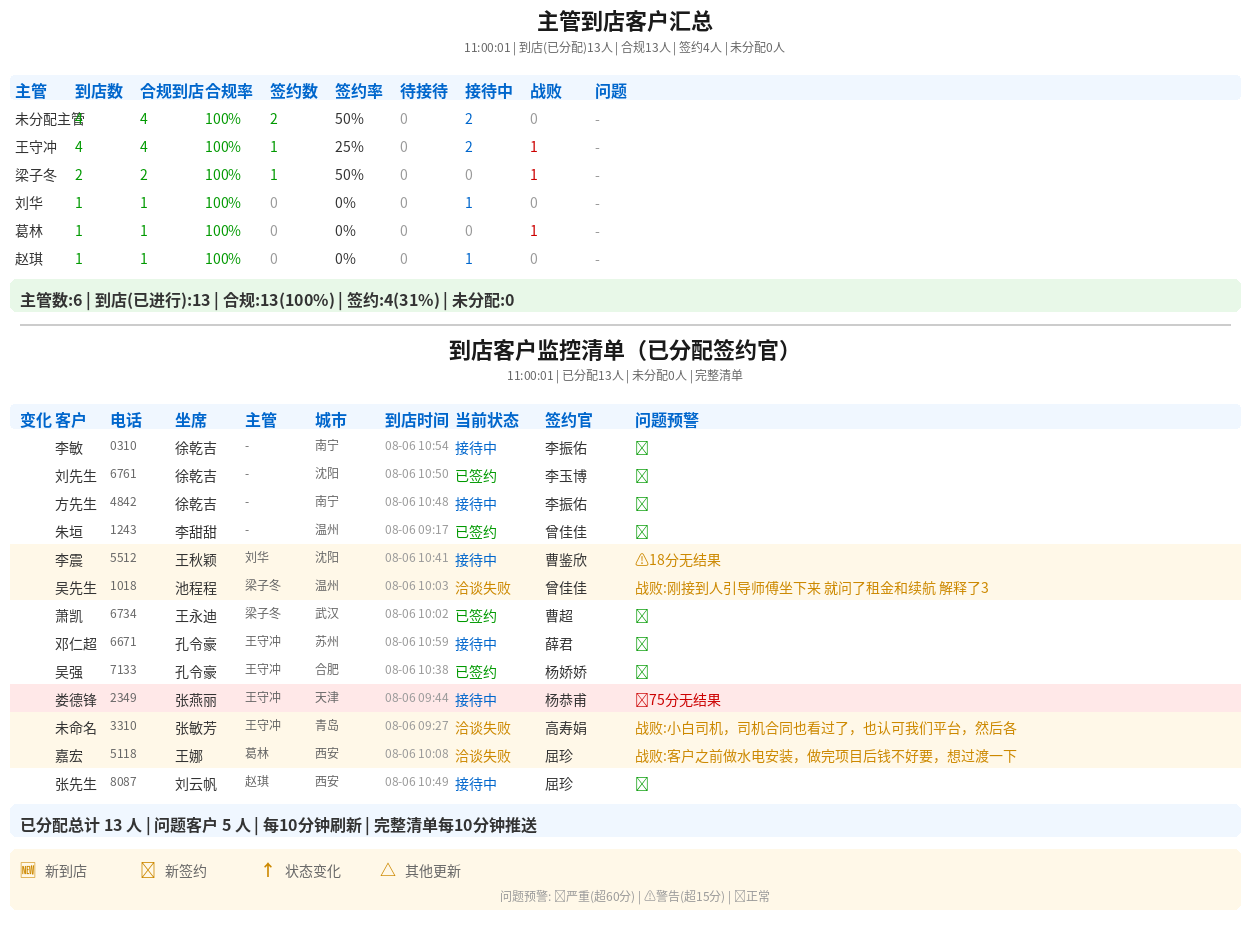Screen dimensions: 1250x952
Task: Click customer name 李敏
Action: [69, 448]
